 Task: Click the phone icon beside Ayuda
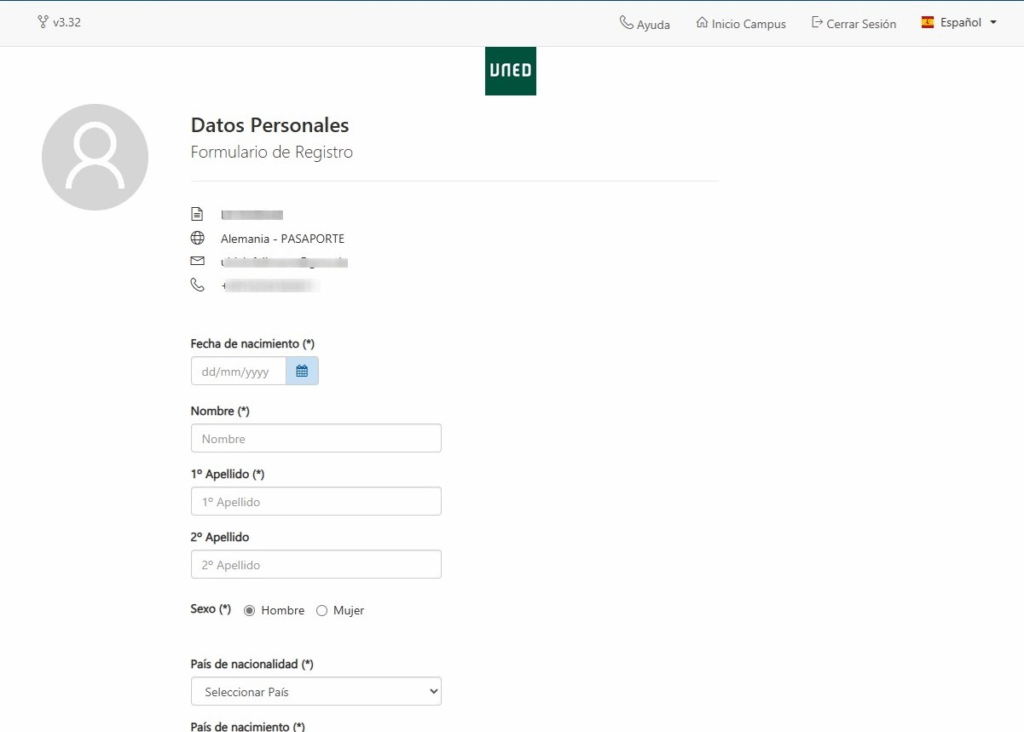pos(626,23)
